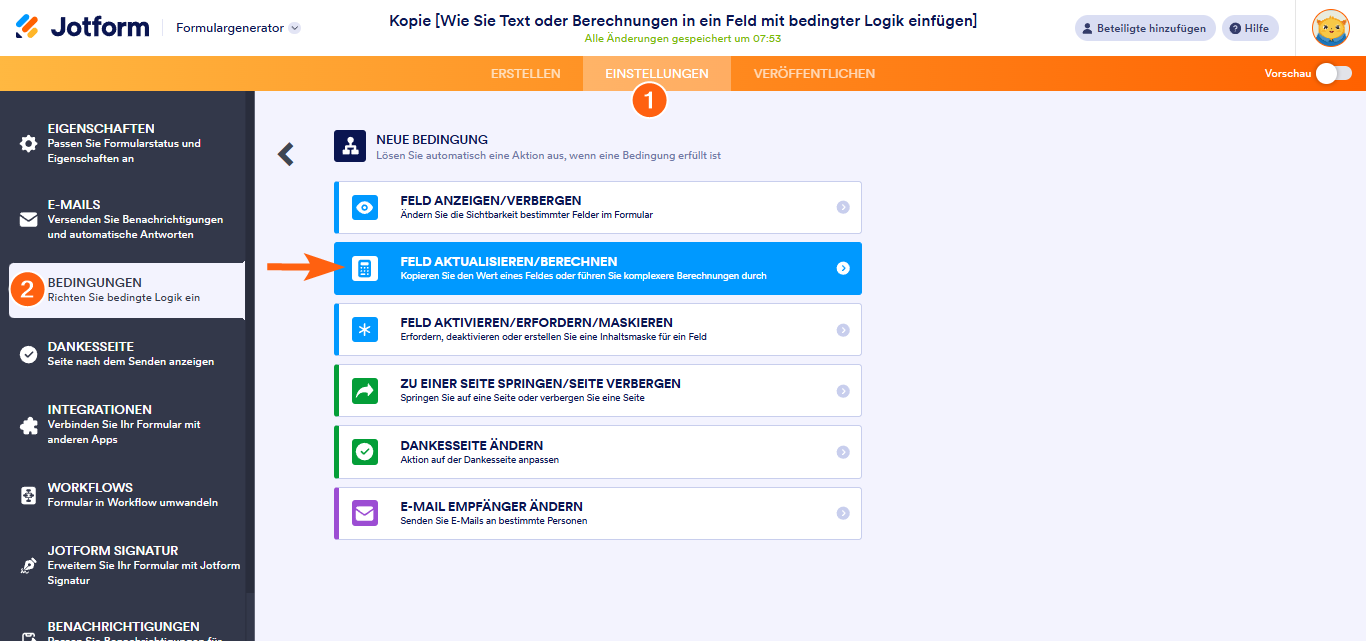Image resolution: width=1366 pixels, height=641 pixels.
Task: Click the green jump arrow icon
Action: click(365, 391)
